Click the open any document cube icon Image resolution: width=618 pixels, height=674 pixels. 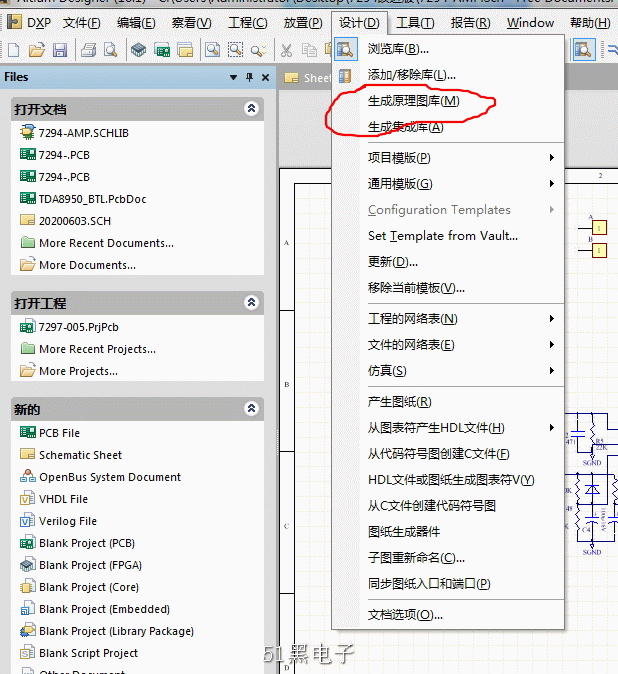(x=139, y=50)
